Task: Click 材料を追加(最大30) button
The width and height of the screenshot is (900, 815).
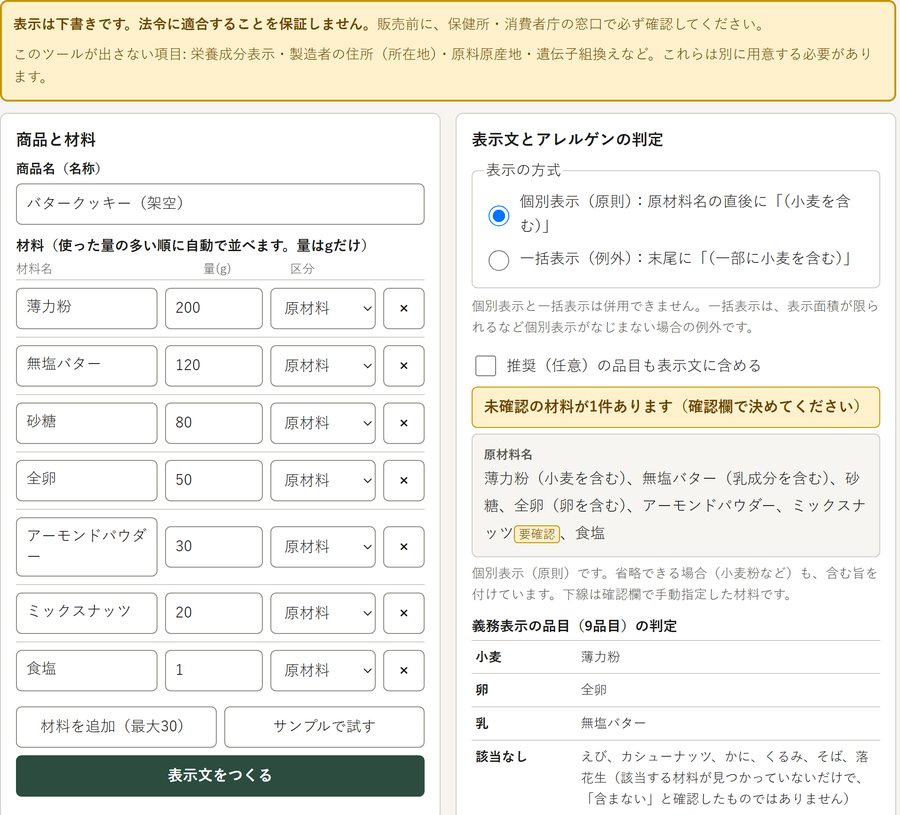Action: coord(116,727)
